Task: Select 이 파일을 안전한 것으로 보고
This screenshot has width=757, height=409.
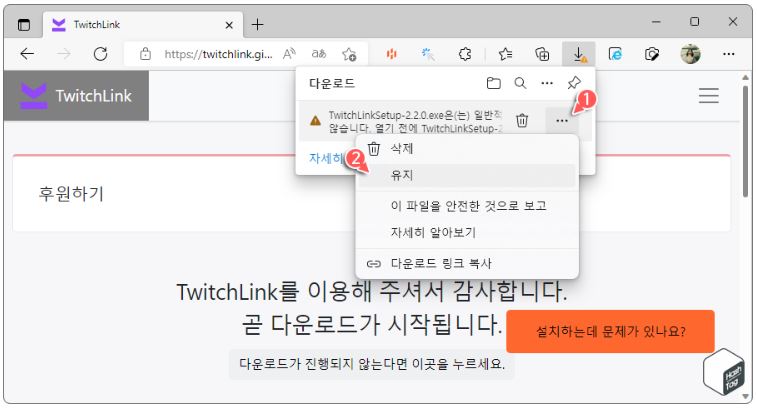Action: 467,206
